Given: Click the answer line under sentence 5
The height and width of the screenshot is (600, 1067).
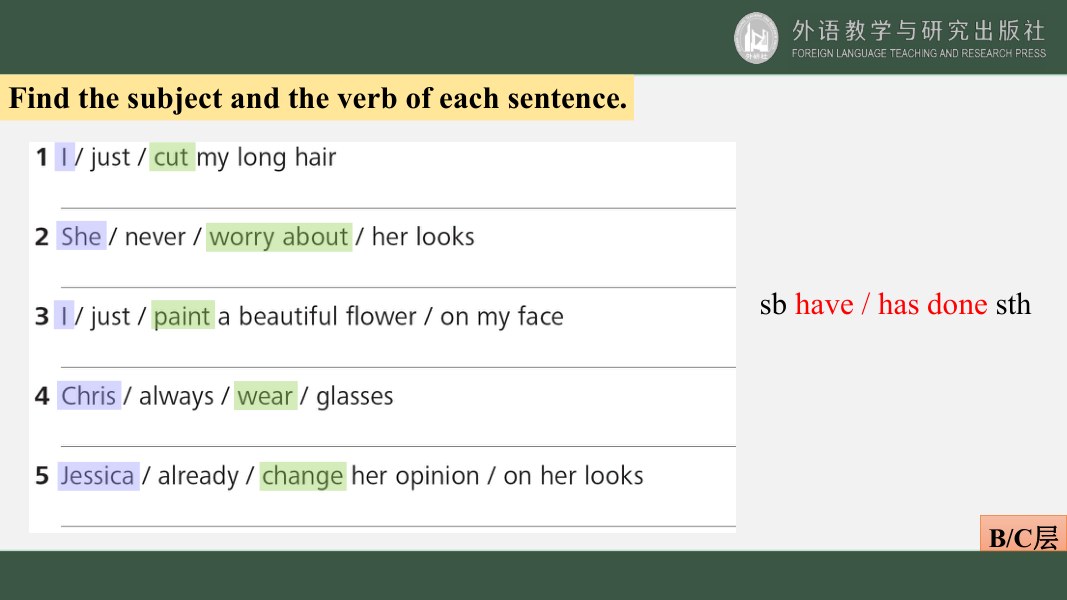Looking at the screenshot, I should (398, 526).
